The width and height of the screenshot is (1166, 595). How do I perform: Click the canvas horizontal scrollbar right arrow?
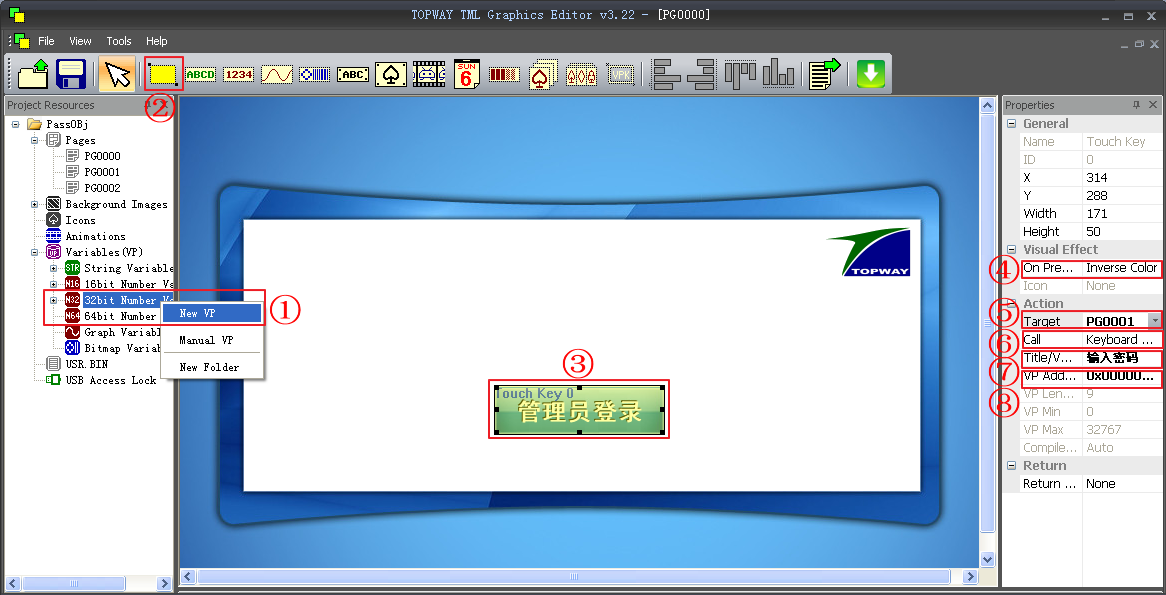coord(969,576)
